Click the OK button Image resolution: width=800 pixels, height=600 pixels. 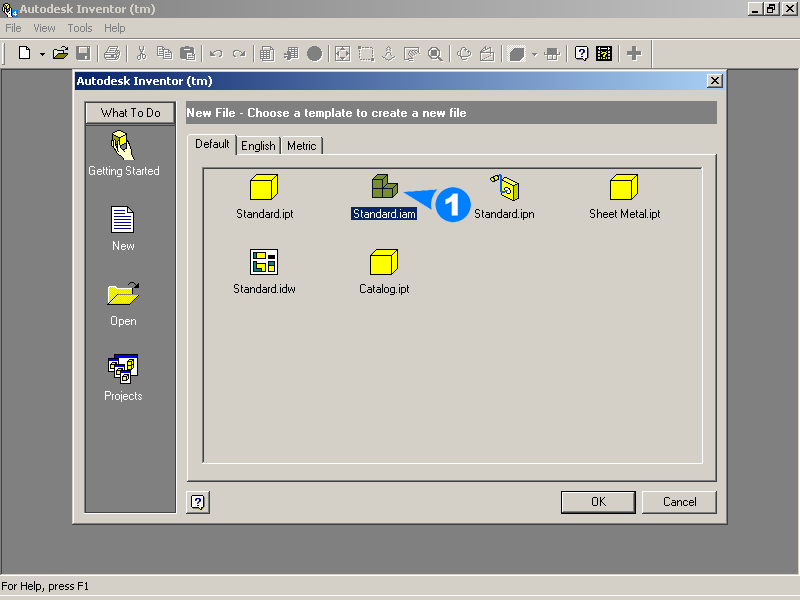pos(598,502)
